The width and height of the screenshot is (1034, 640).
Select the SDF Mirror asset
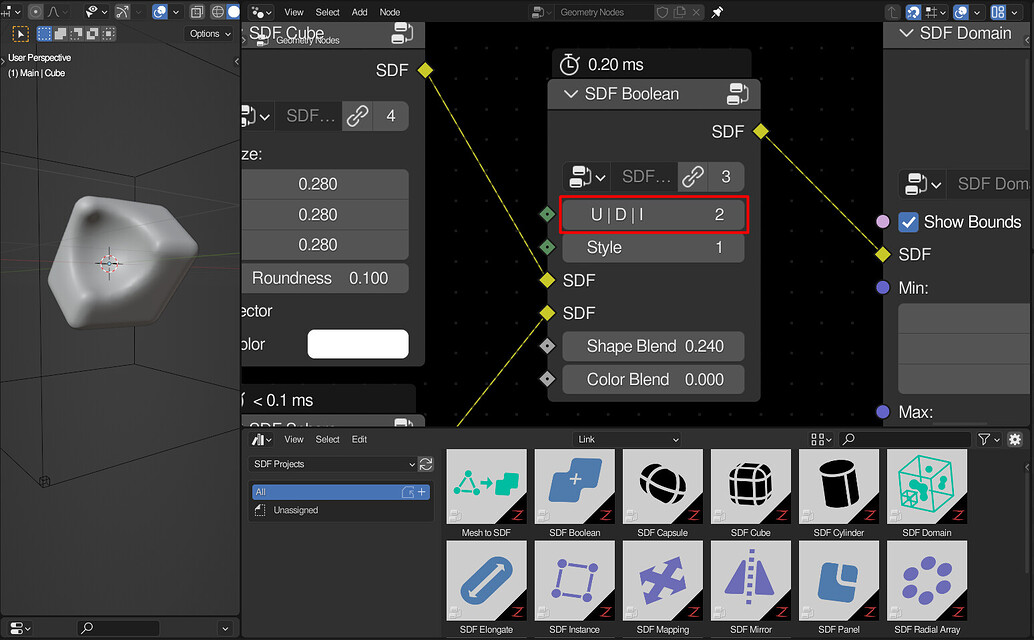(x=750, y=588)
